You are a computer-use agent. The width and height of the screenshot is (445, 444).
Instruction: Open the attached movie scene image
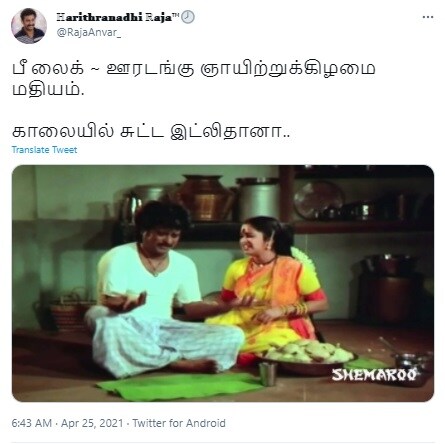coord(223,283)
